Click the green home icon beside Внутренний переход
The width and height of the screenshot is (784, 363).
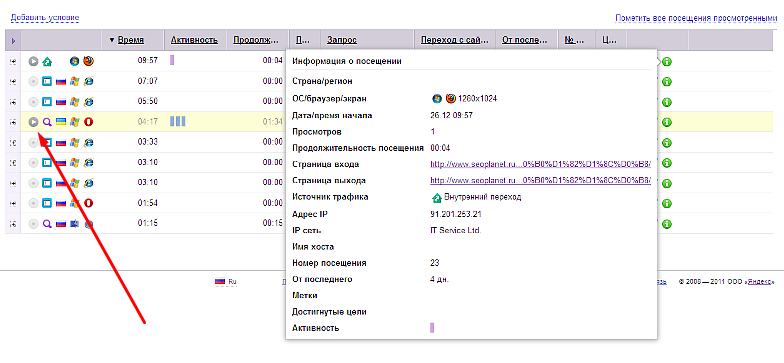point(436,198)
